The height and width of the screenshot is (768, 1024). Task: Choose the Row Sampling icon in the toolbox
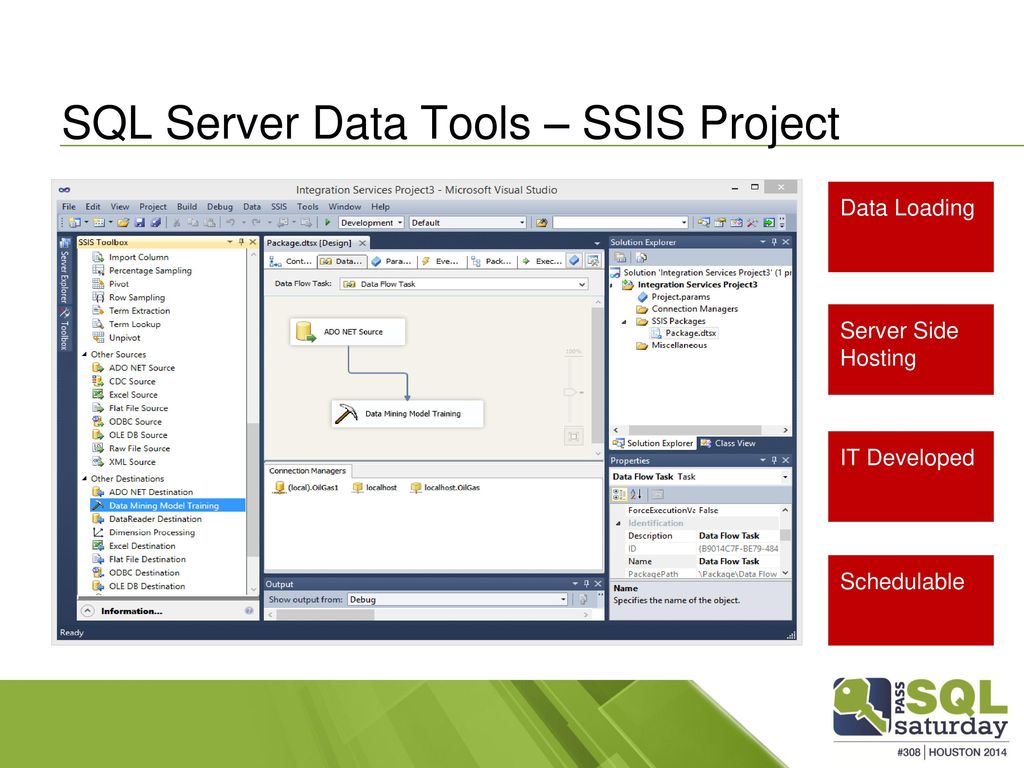click(98, 297)
